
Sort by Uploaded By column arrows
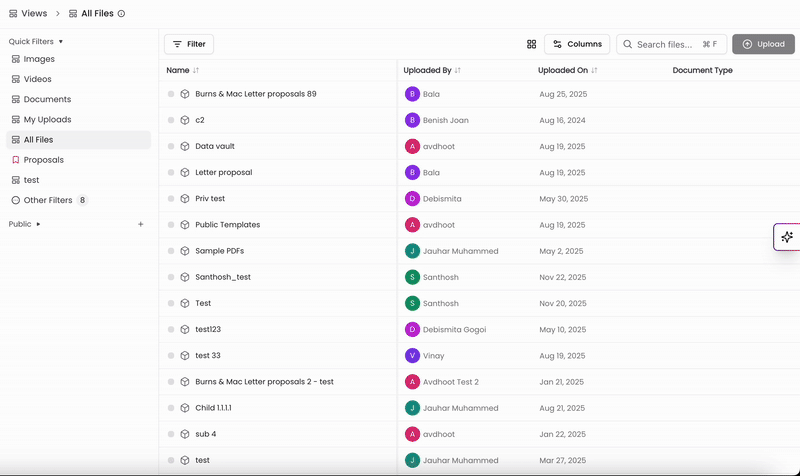tap(458, 70)
